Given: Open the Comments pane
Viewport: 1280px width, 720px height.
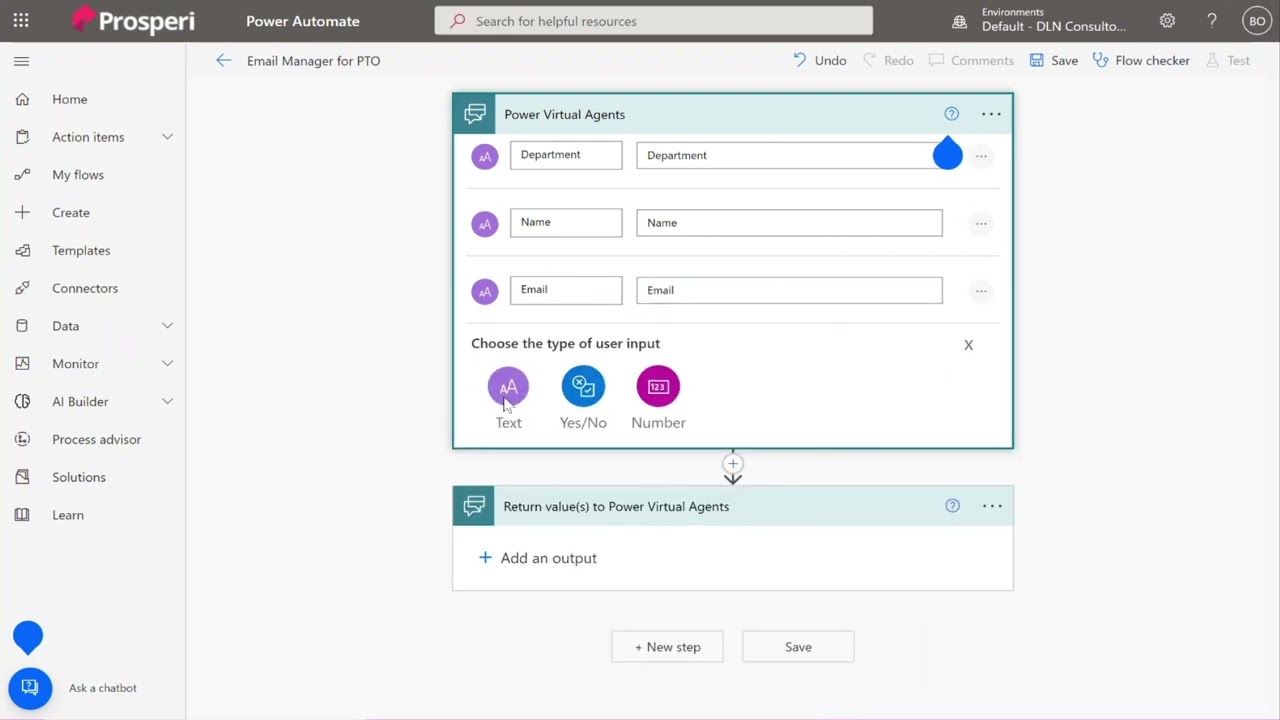Looking at the screenshot, I should [971, 61].
